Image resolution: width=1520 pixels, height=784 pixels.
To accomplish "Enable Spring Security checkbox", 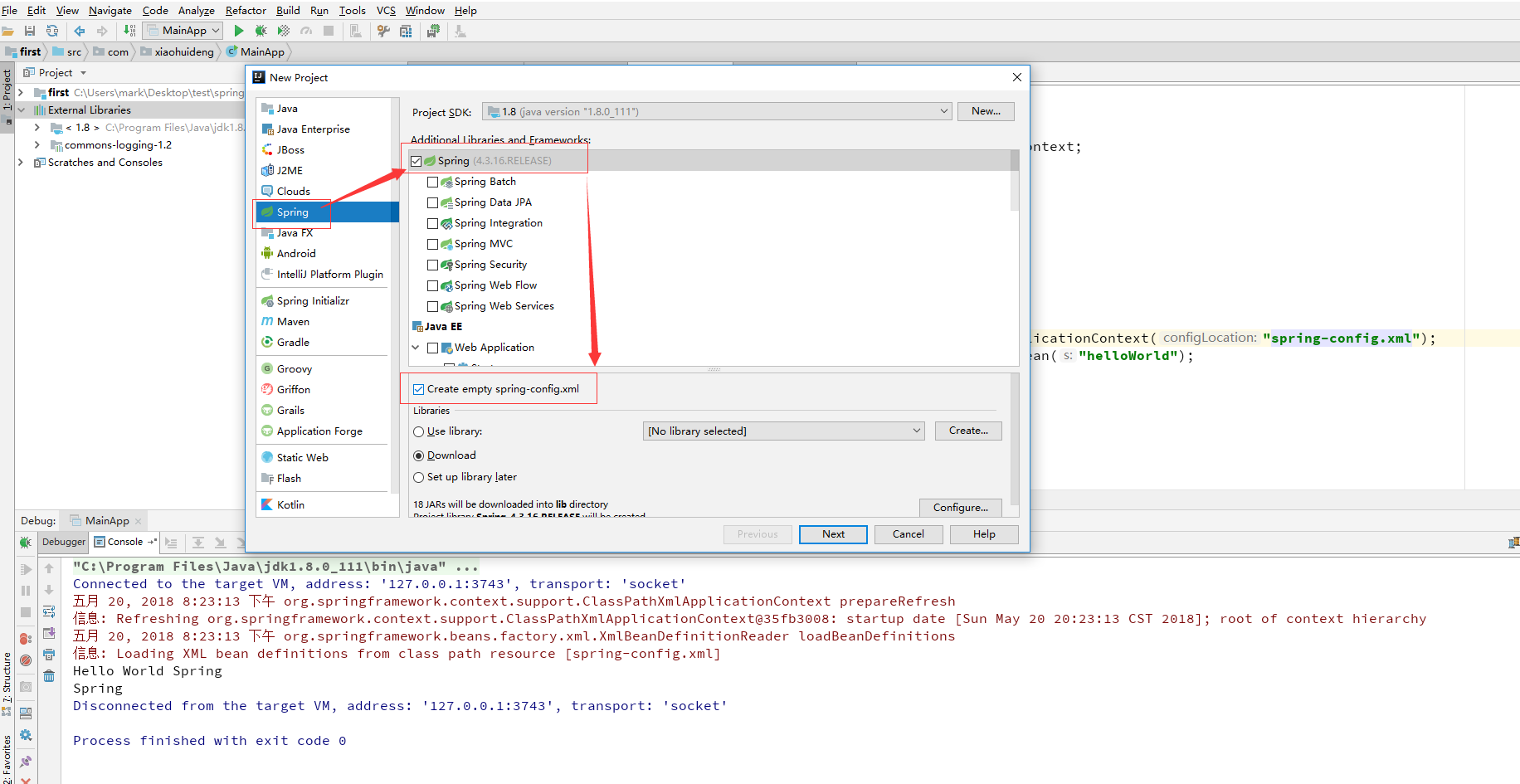I will pyautogui.click(x=432, y=265).
